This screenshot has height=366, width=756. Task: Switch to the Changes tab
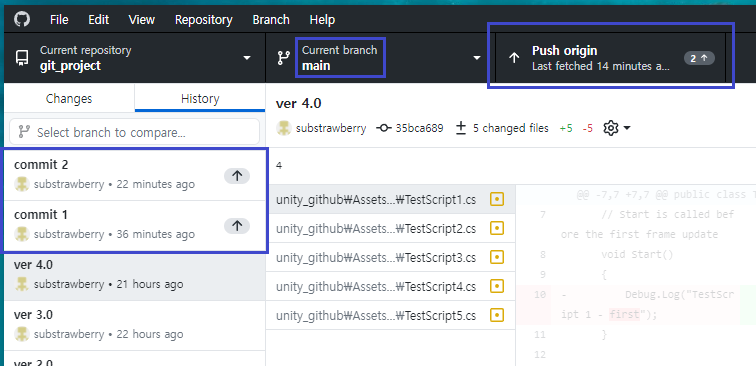coord(69,98)
